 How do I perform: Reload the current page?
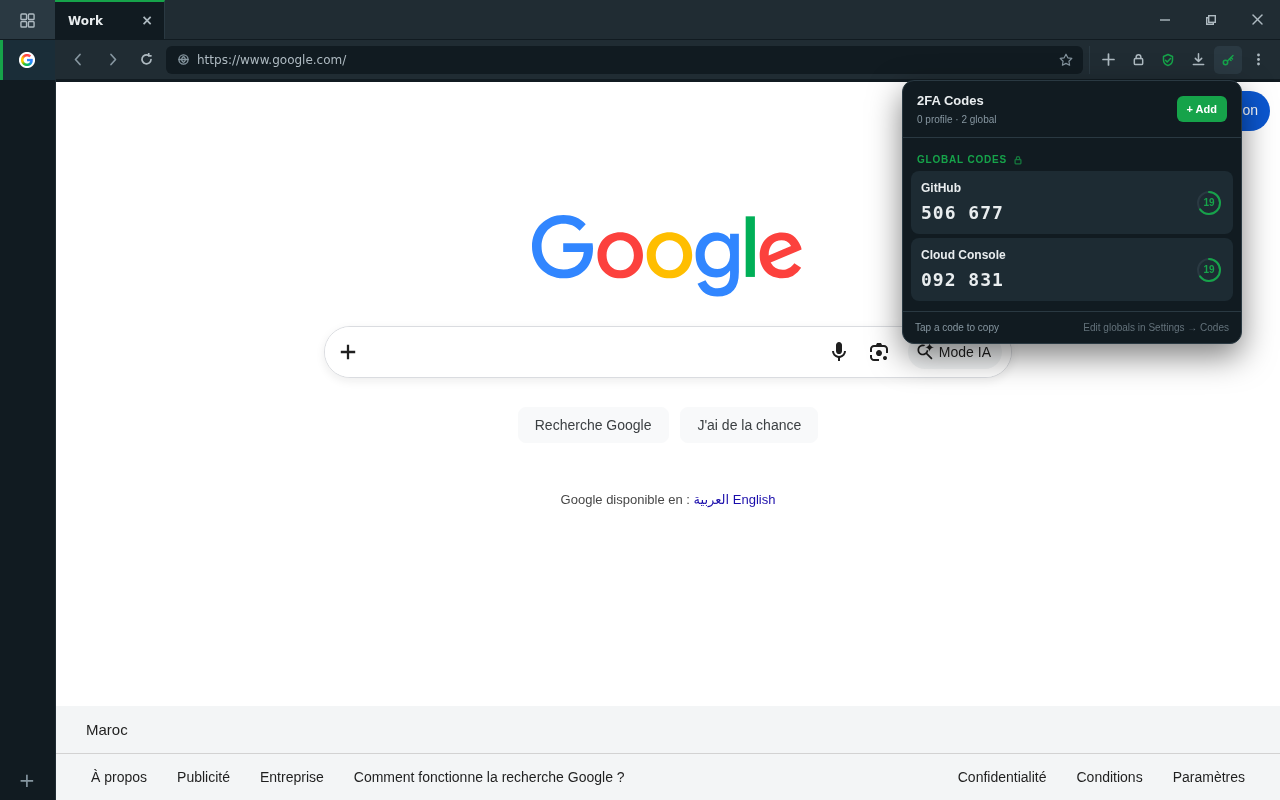point(146,60)
